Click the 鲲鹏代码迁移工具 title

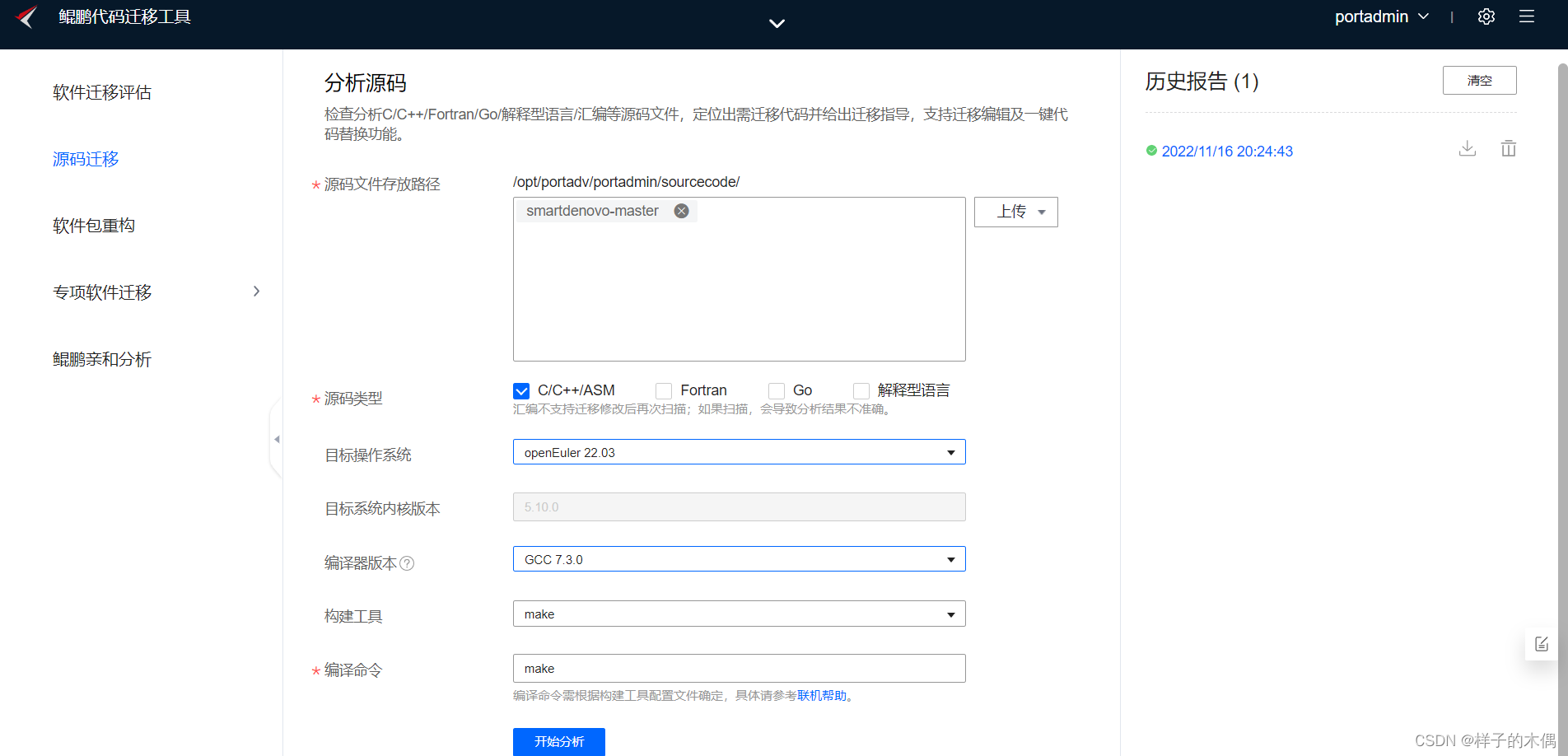[x=125, y=17]
